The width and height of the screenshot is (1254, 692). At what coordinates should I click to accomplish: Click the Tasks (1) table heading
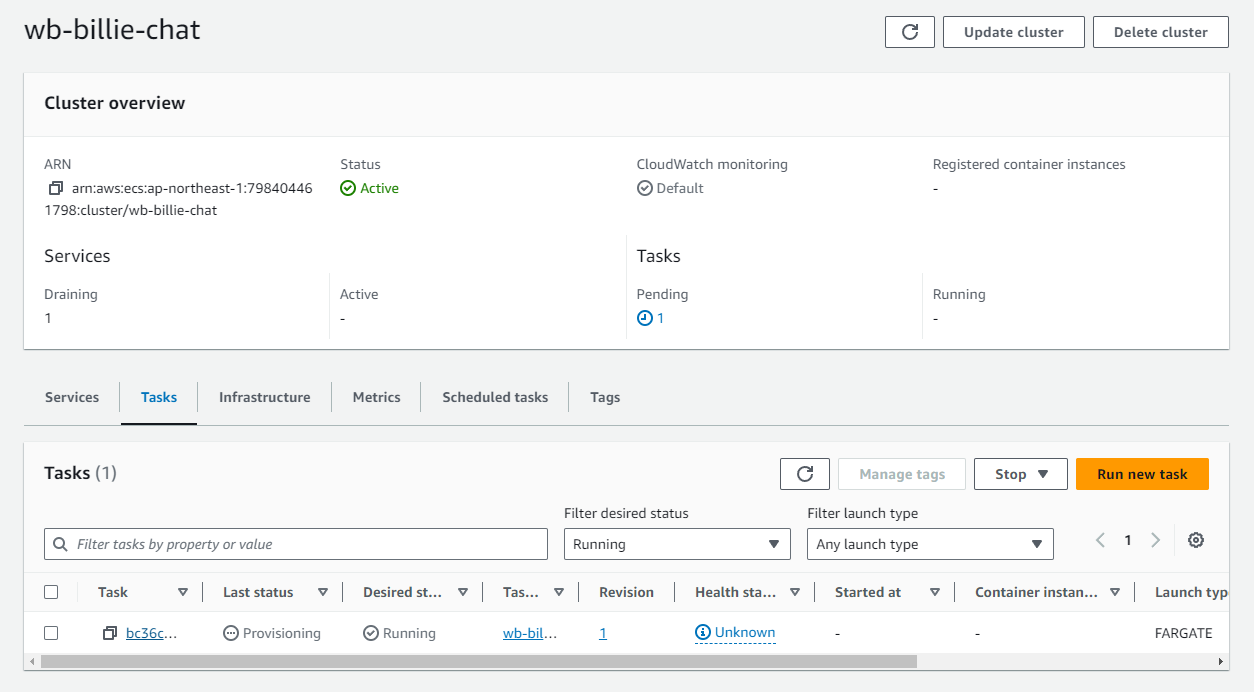(80, 473)
